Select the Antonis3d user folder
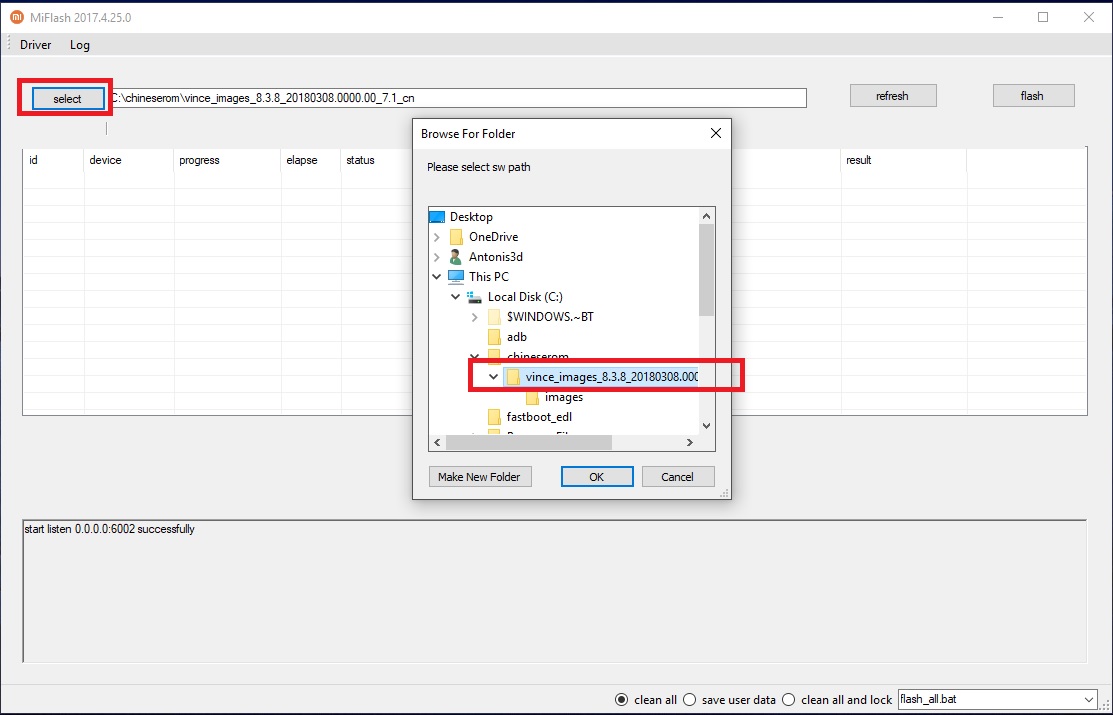The image size is (1113, 715). [x=495, y=257]
